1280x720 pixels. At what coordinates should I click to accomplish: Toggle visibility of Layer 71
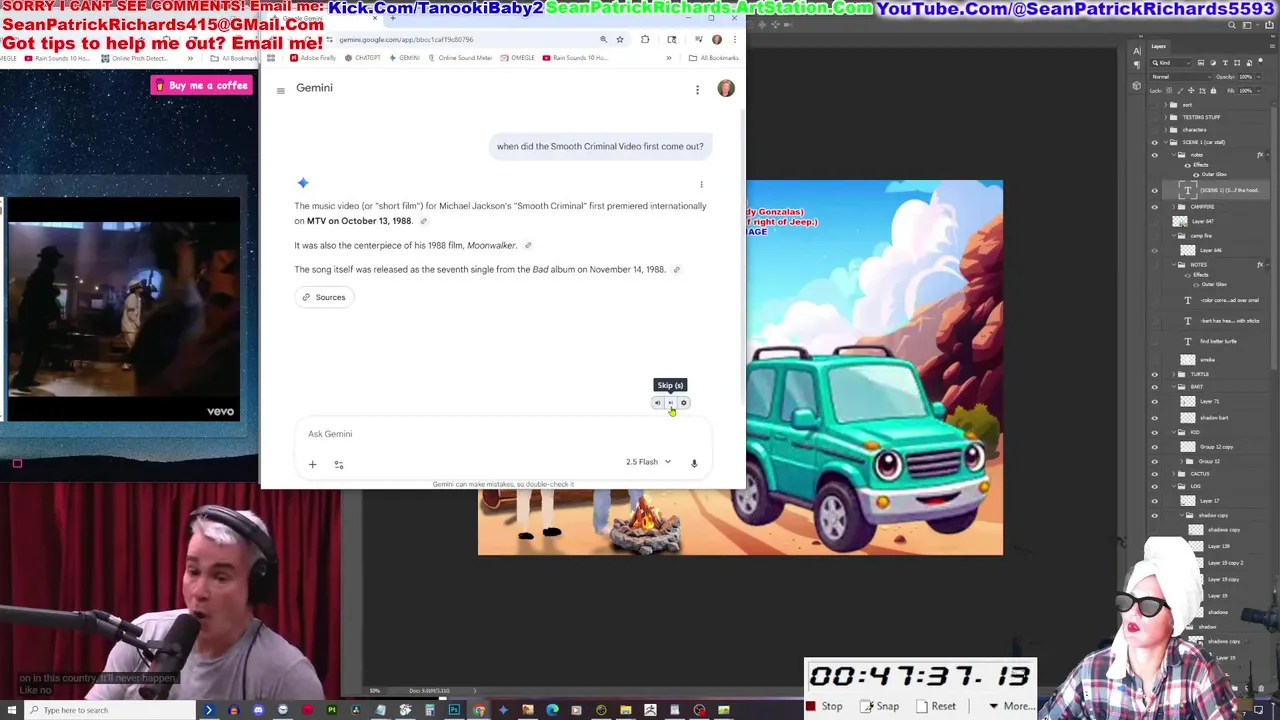point(1154,402)
